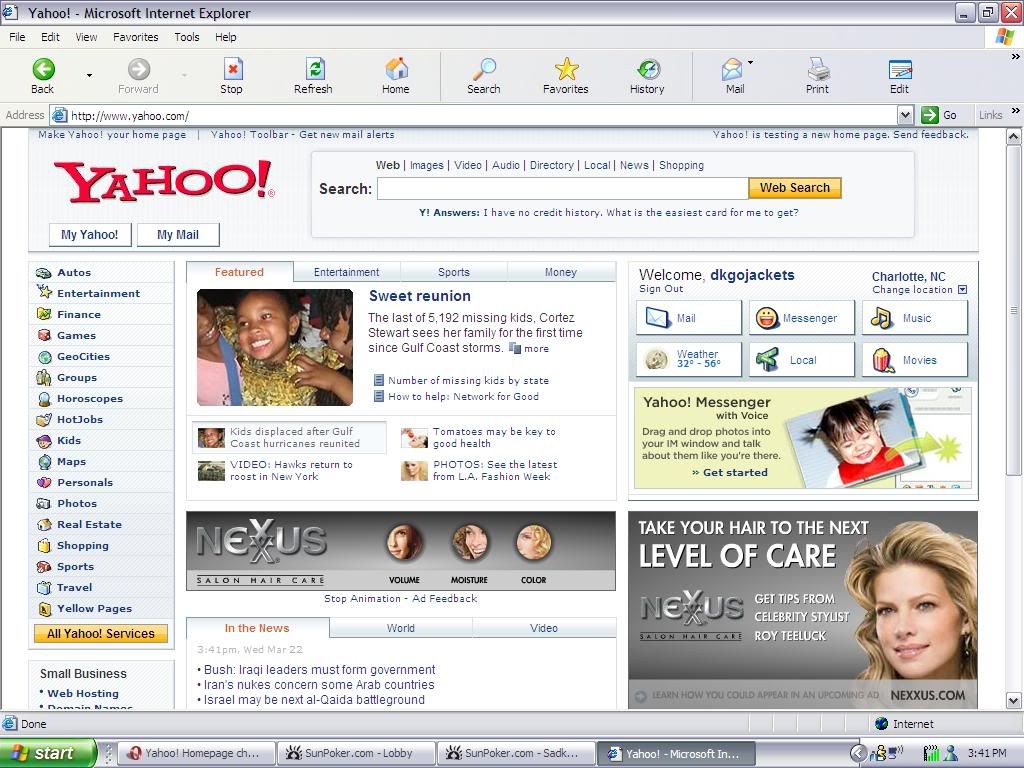Switch to the Money tab
1024x768 pixels.
pyautogui.click(x=561, y=272)
